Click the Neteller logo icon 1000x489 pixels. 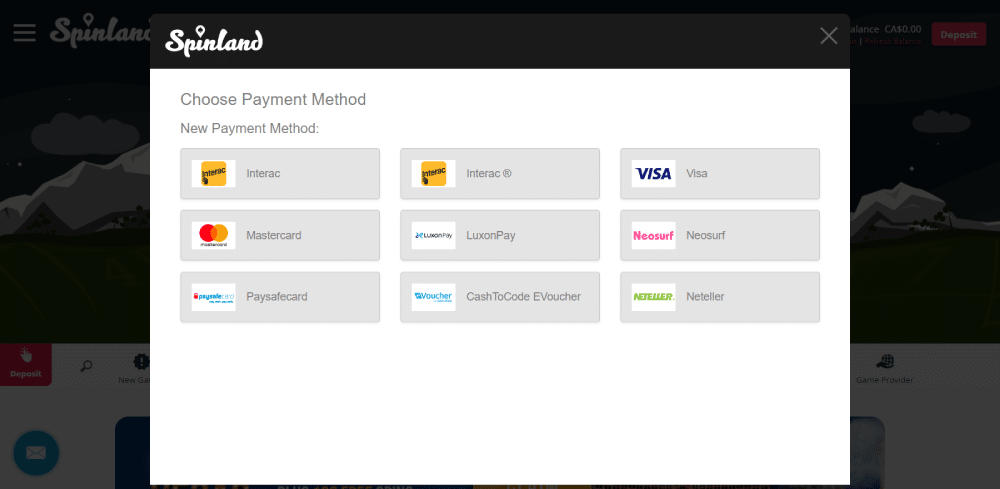(x=654, y=297)
